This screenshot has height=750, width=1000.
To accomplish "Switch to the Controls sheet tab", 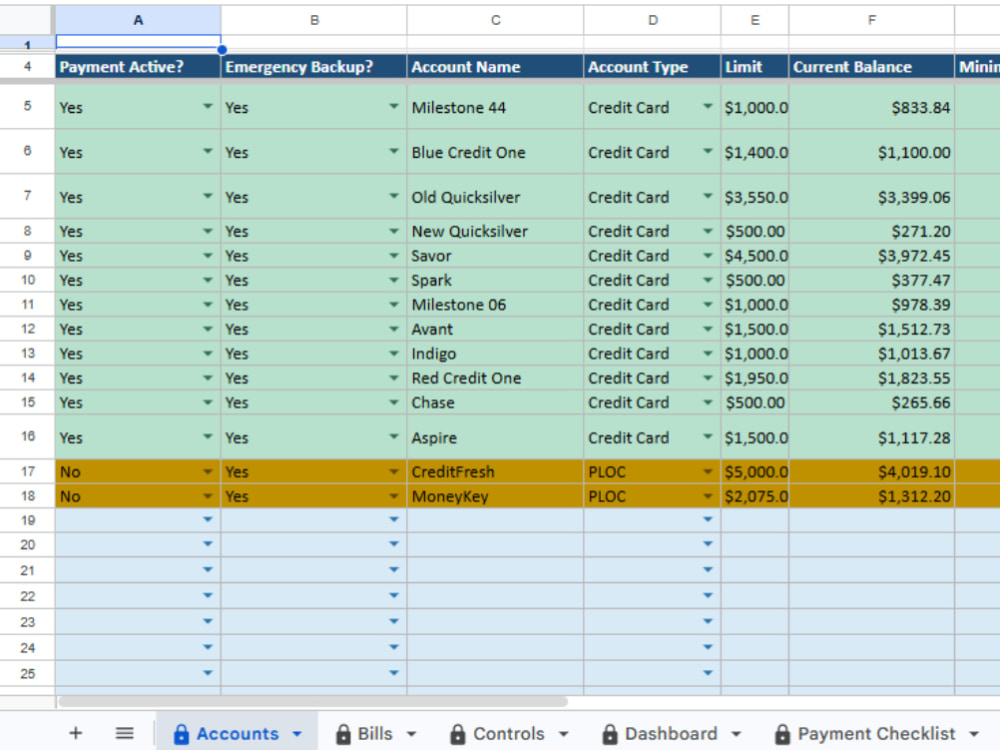I will 508,733.
